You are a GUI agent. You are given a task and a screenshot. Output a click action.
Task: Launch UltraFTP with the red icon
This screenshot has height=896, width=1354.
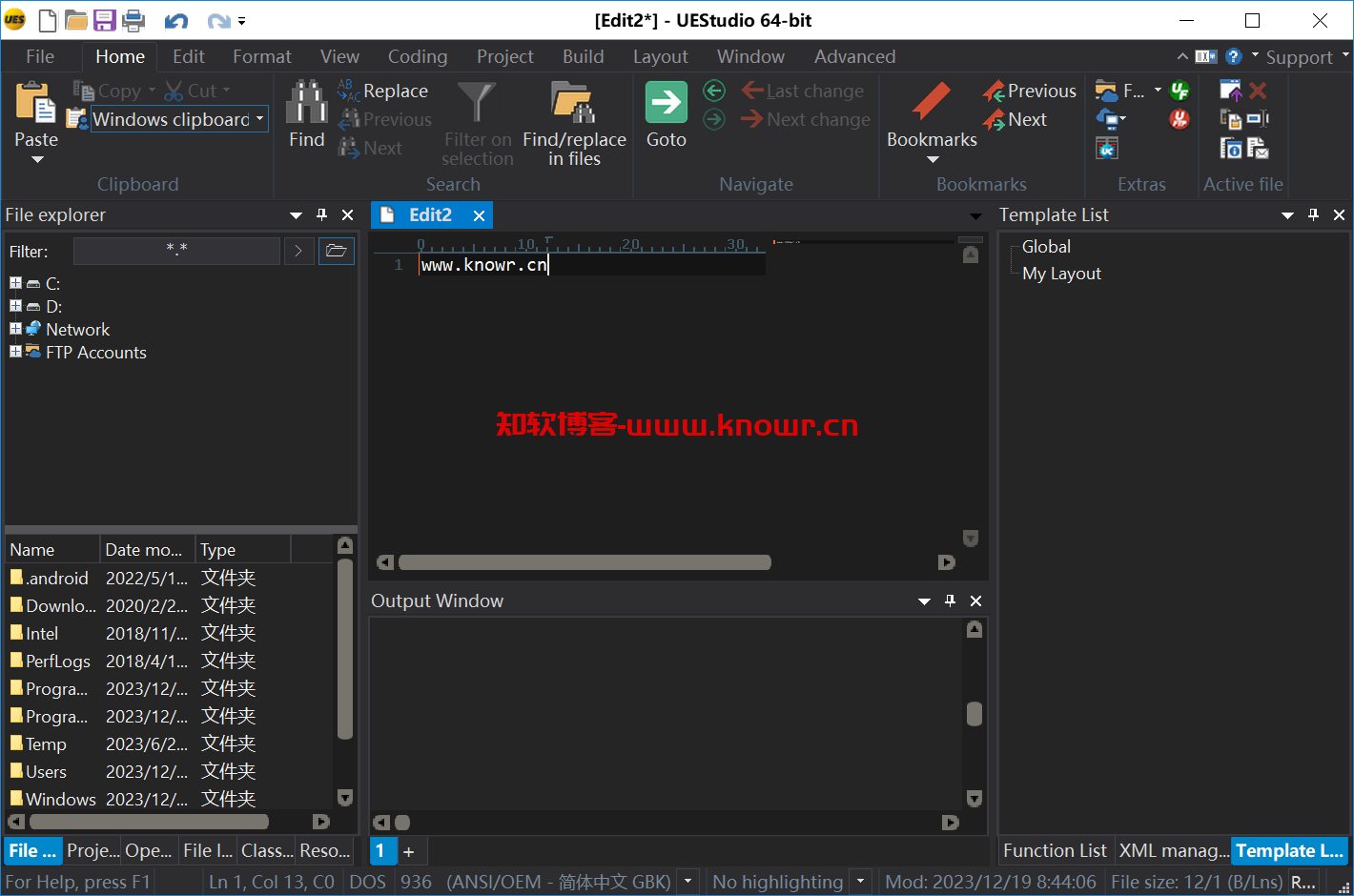tap(1180, 119)
